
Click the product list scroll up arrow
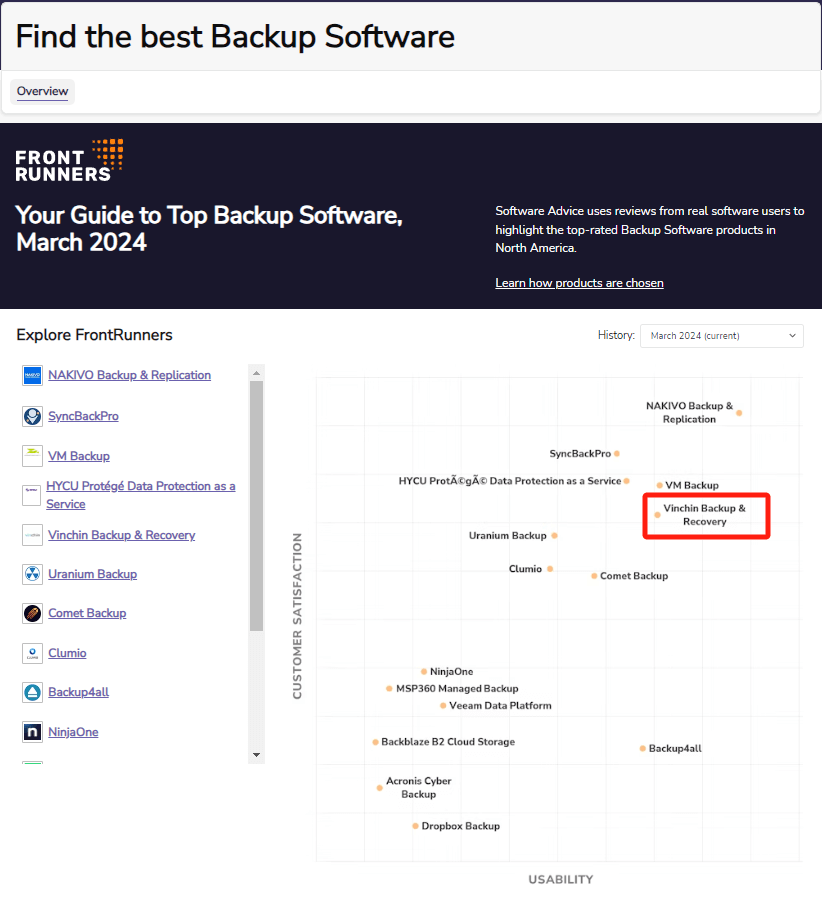(257, 373)
